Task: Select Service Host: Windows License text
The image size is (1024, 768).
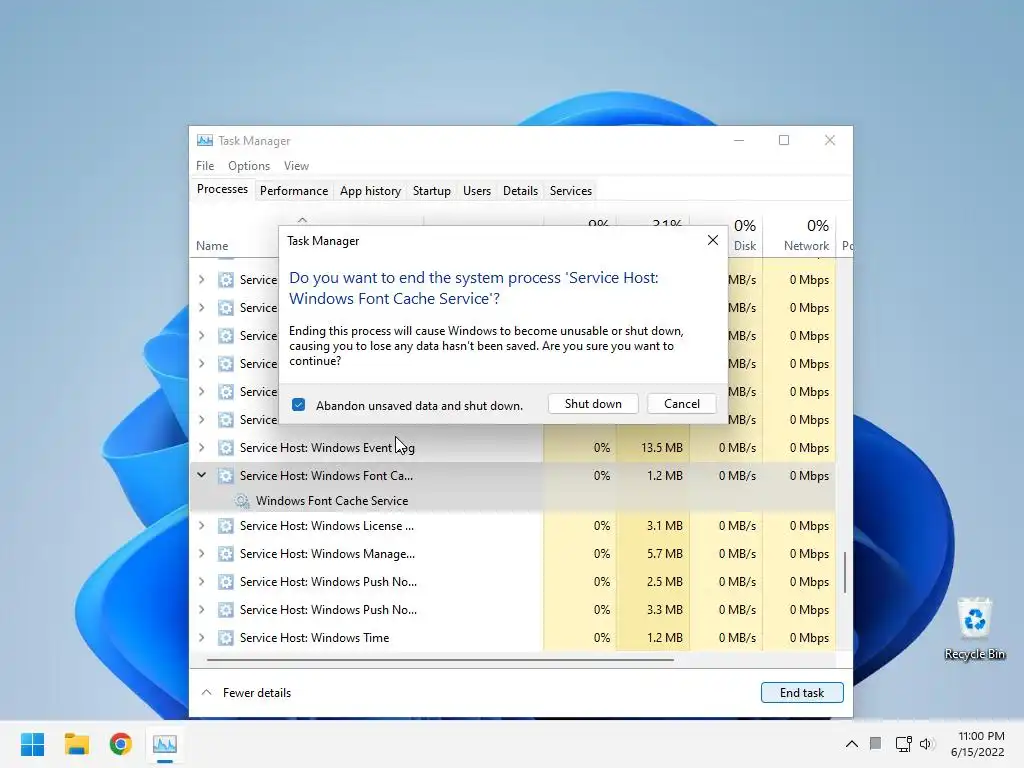Action: click(327, 526)
